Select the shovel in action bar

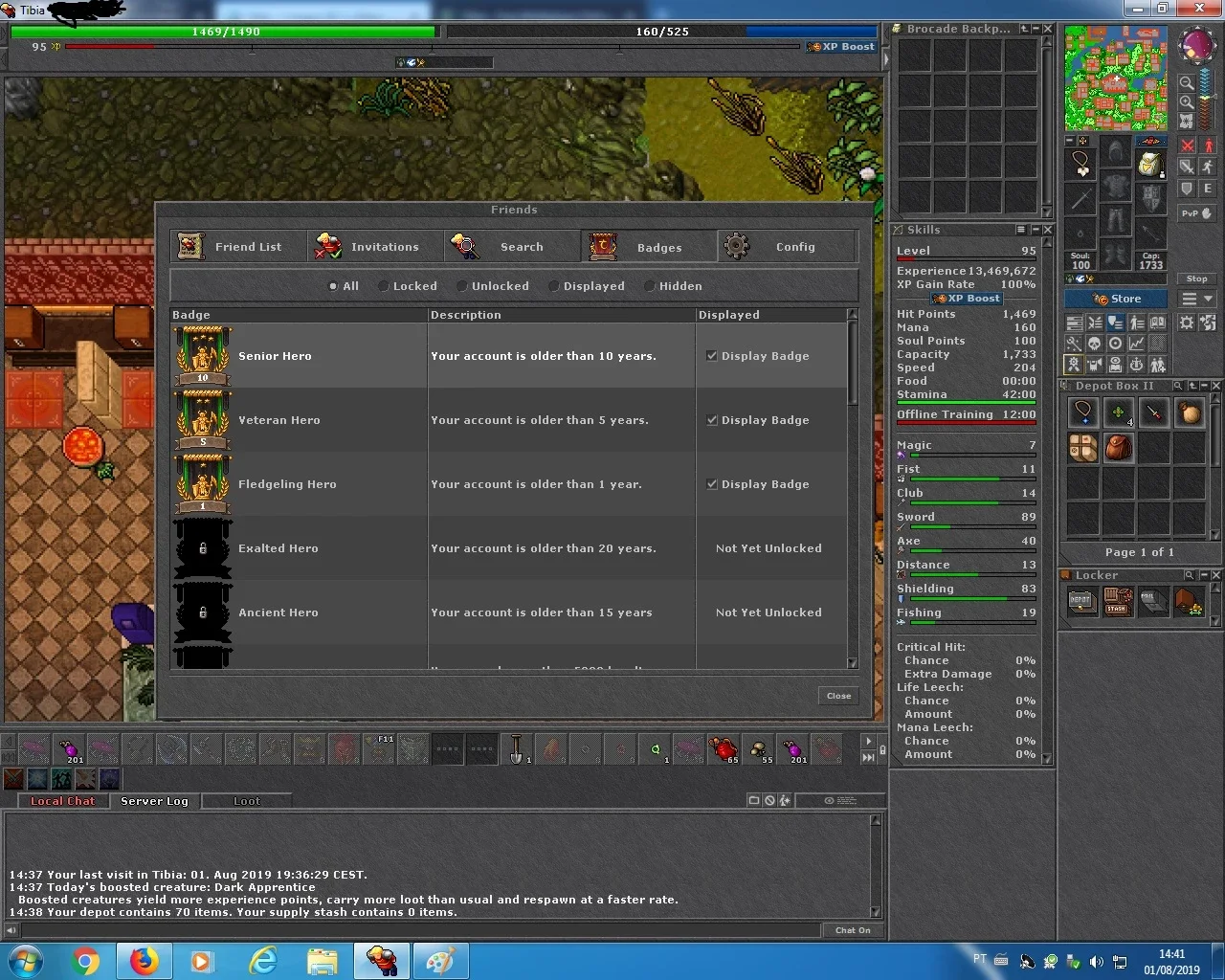click(x=517, y=748)
